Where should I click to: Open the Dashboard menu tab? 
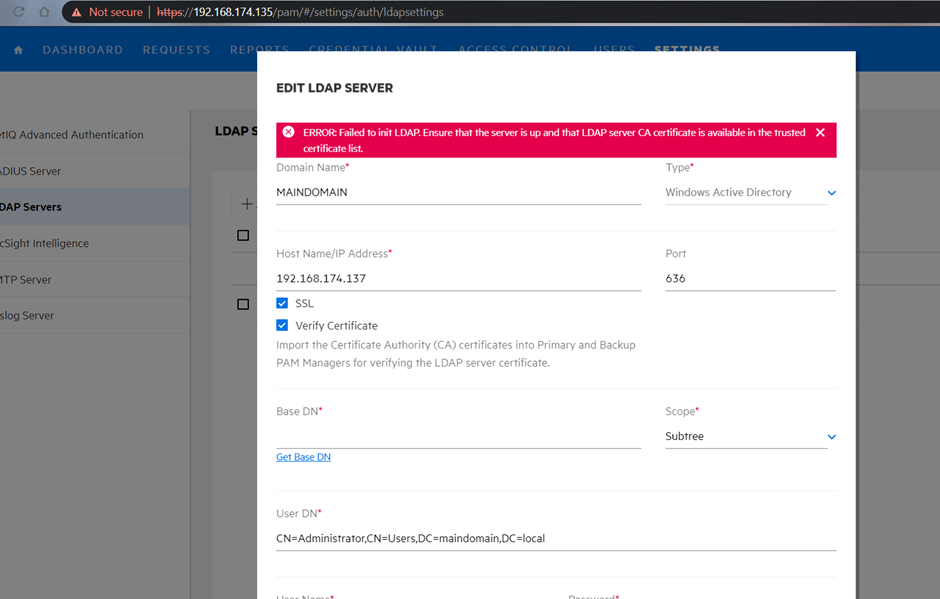[x=83, y=50]
